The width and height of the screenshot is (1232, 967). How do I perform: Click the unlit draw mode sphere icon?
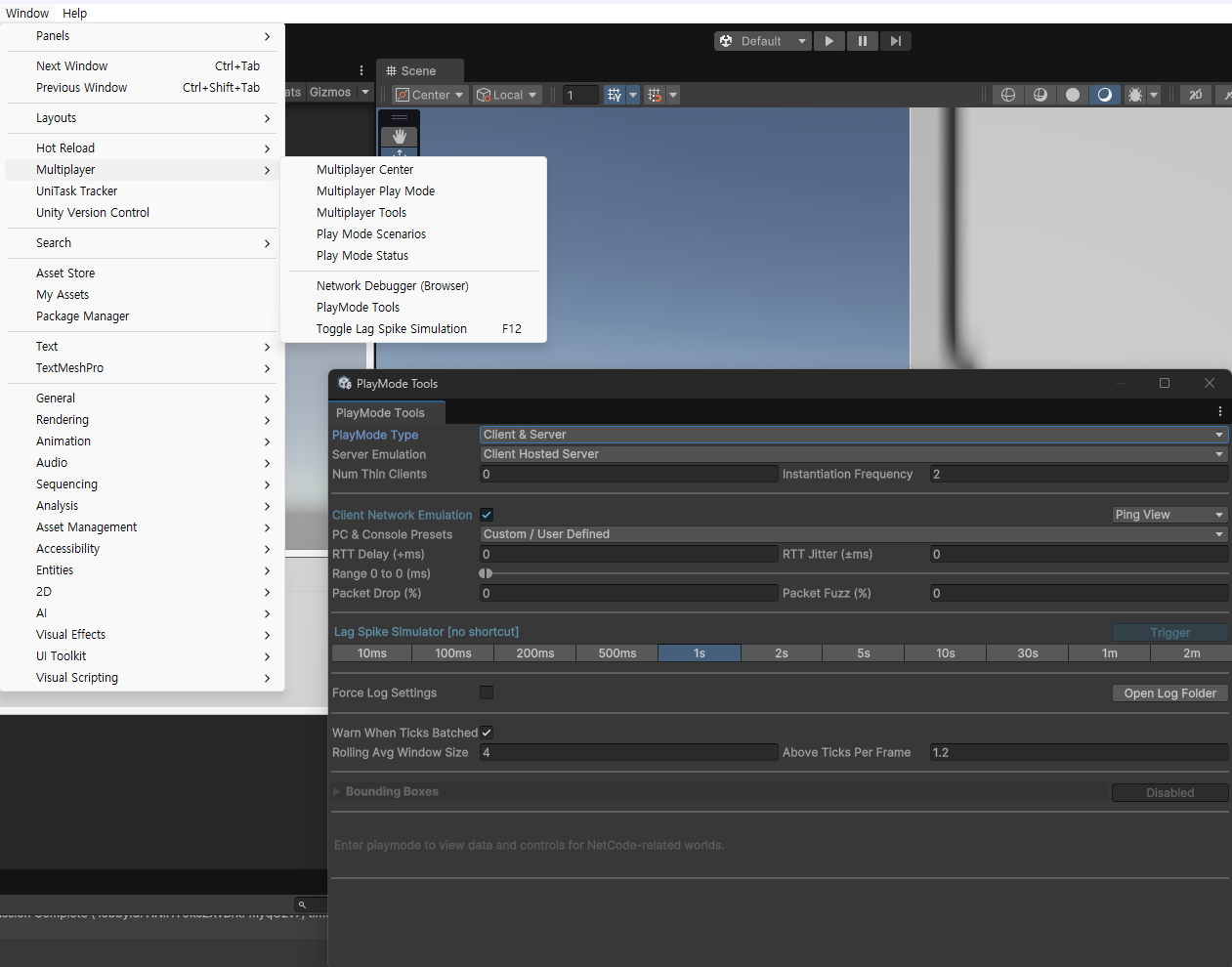click(x=1073, y=95)
